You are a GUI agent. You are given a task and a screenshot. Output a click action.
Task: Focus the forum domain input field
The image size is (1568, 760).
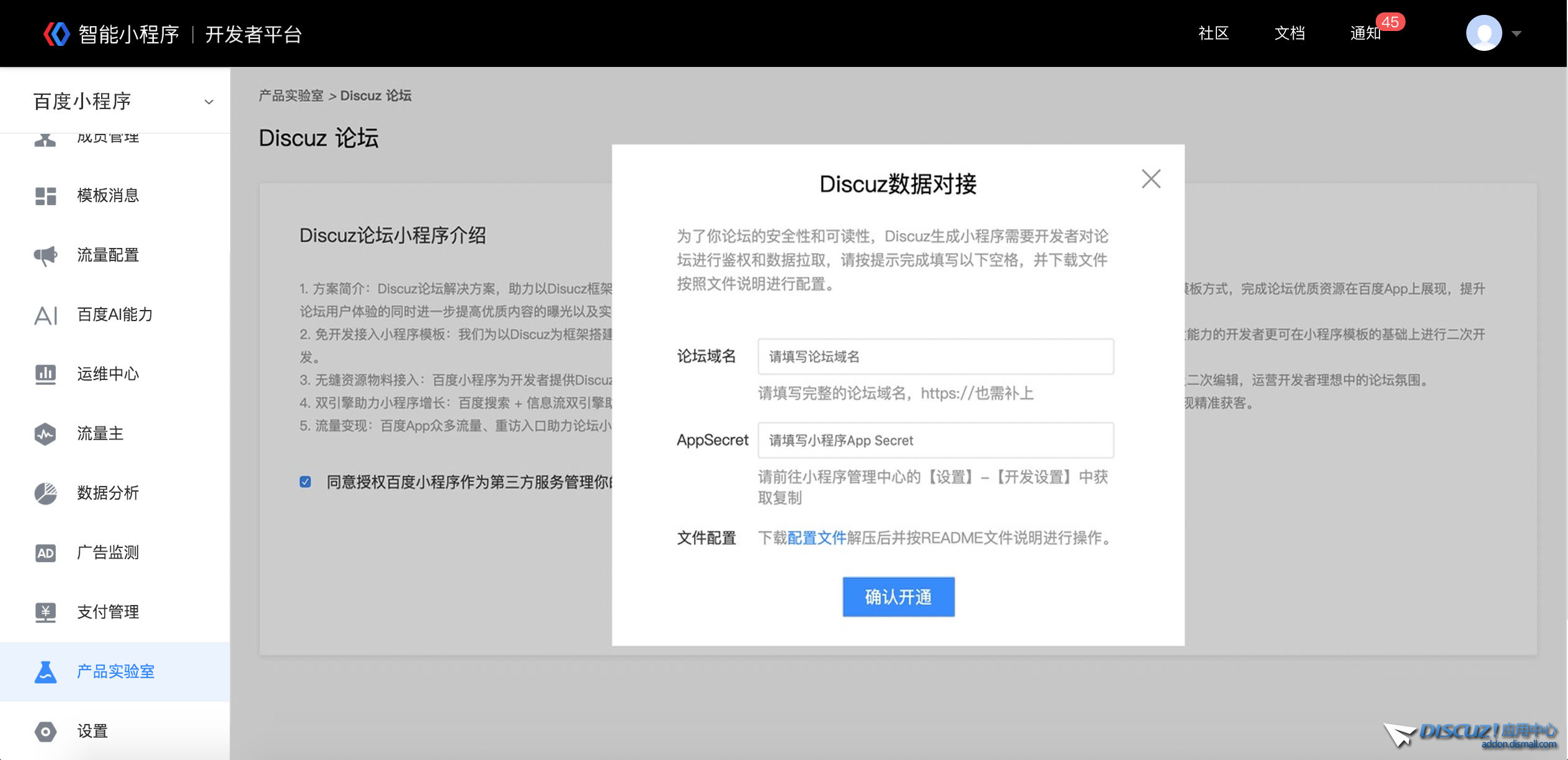coord(935,356)
